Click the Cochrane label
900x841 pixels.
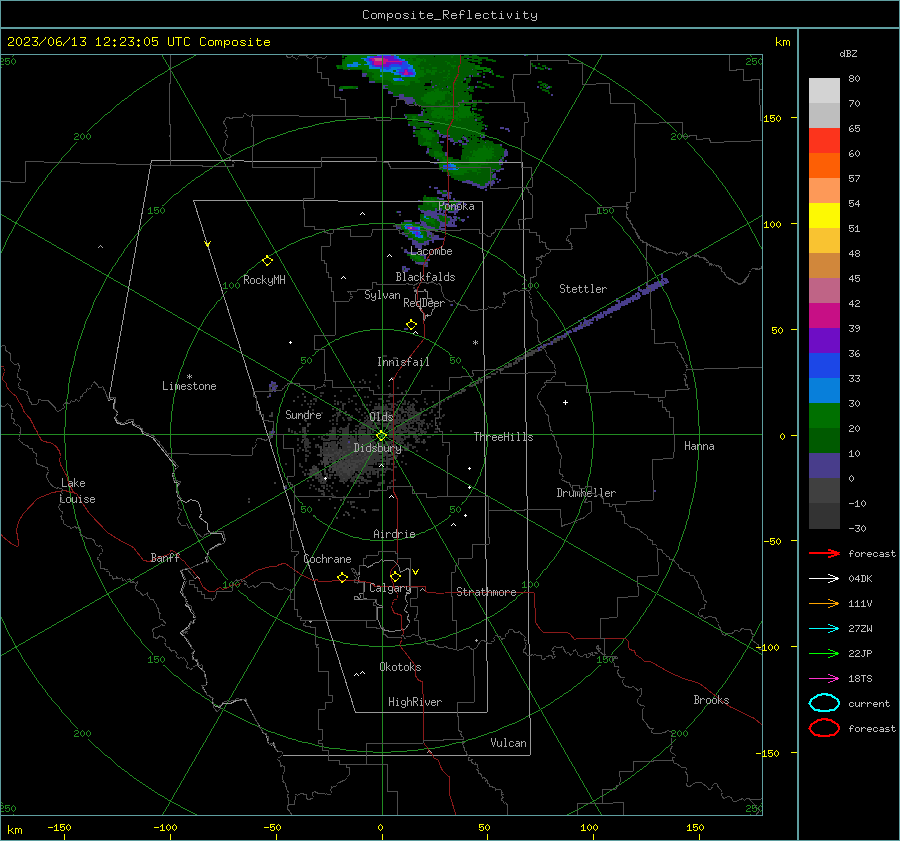coord(327,559)
